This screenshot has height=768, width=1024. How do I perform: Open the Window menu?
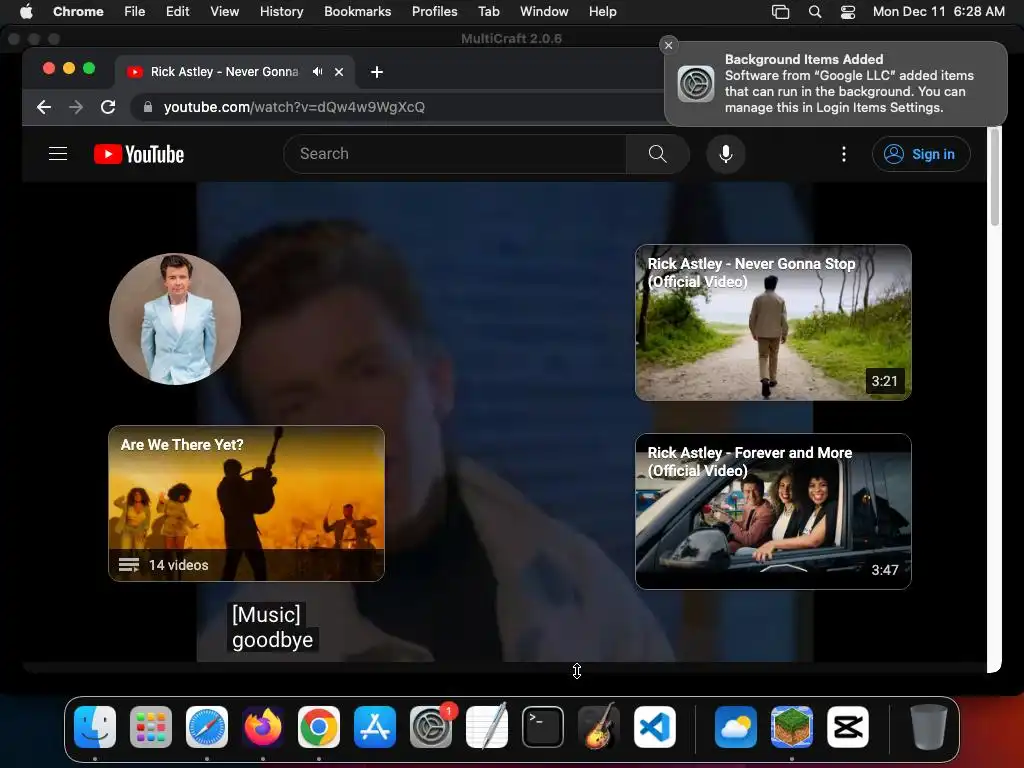pyautogui.click(x=544, y=11)
